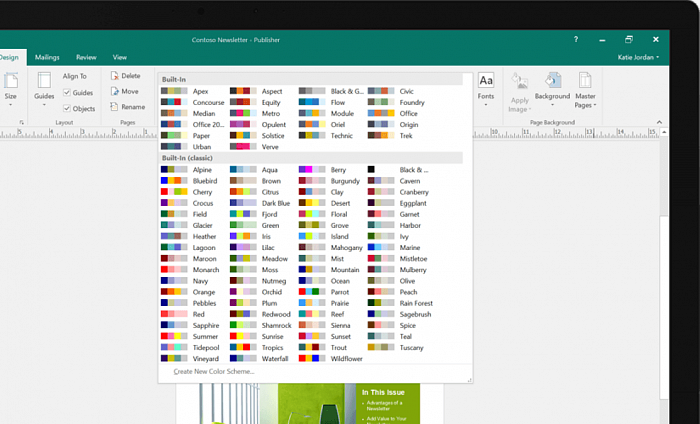Open the Review tab

coord(86,57)
